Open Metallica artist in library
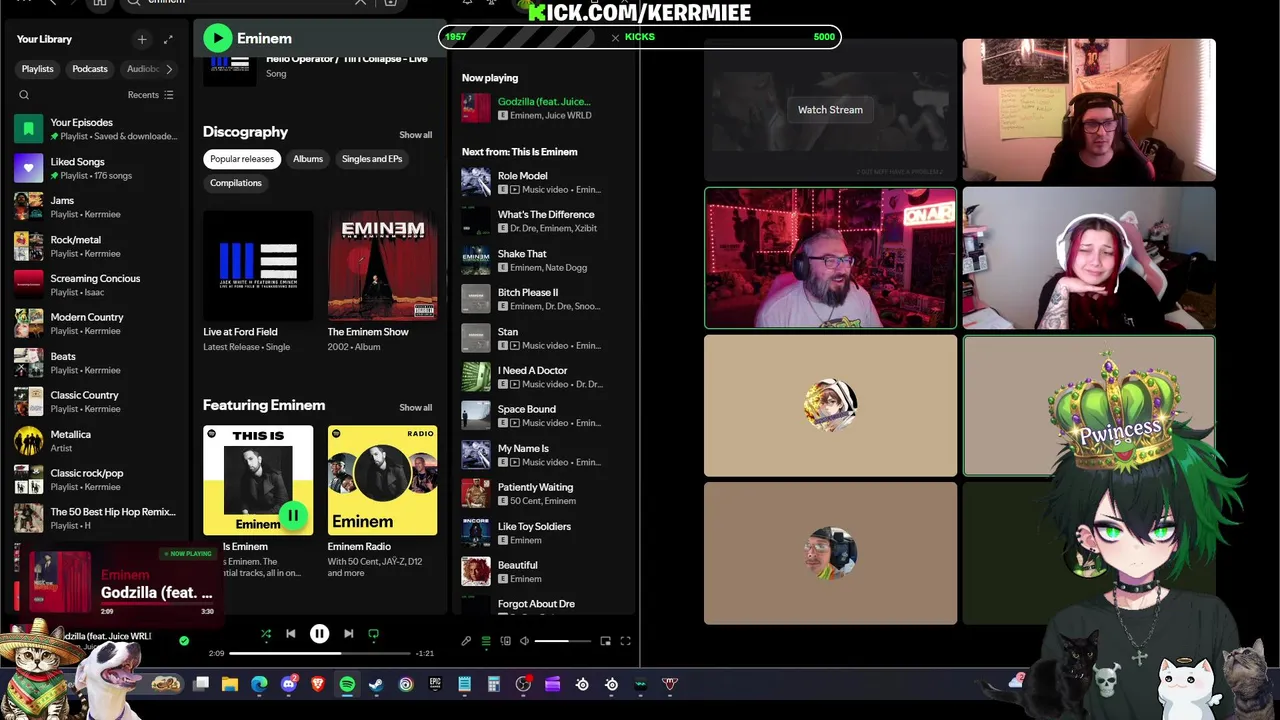The image size is (1280, 720). [x=97, y=441]
